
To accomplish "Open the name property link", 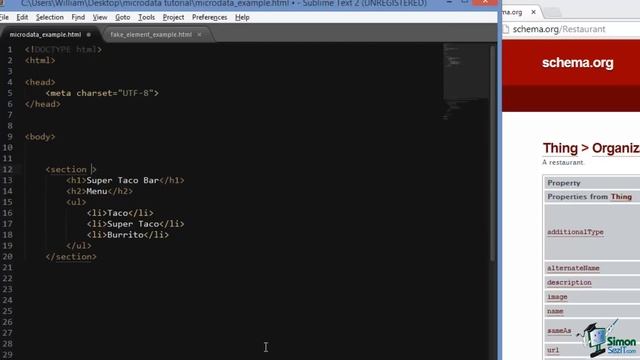I will [555, 311].
